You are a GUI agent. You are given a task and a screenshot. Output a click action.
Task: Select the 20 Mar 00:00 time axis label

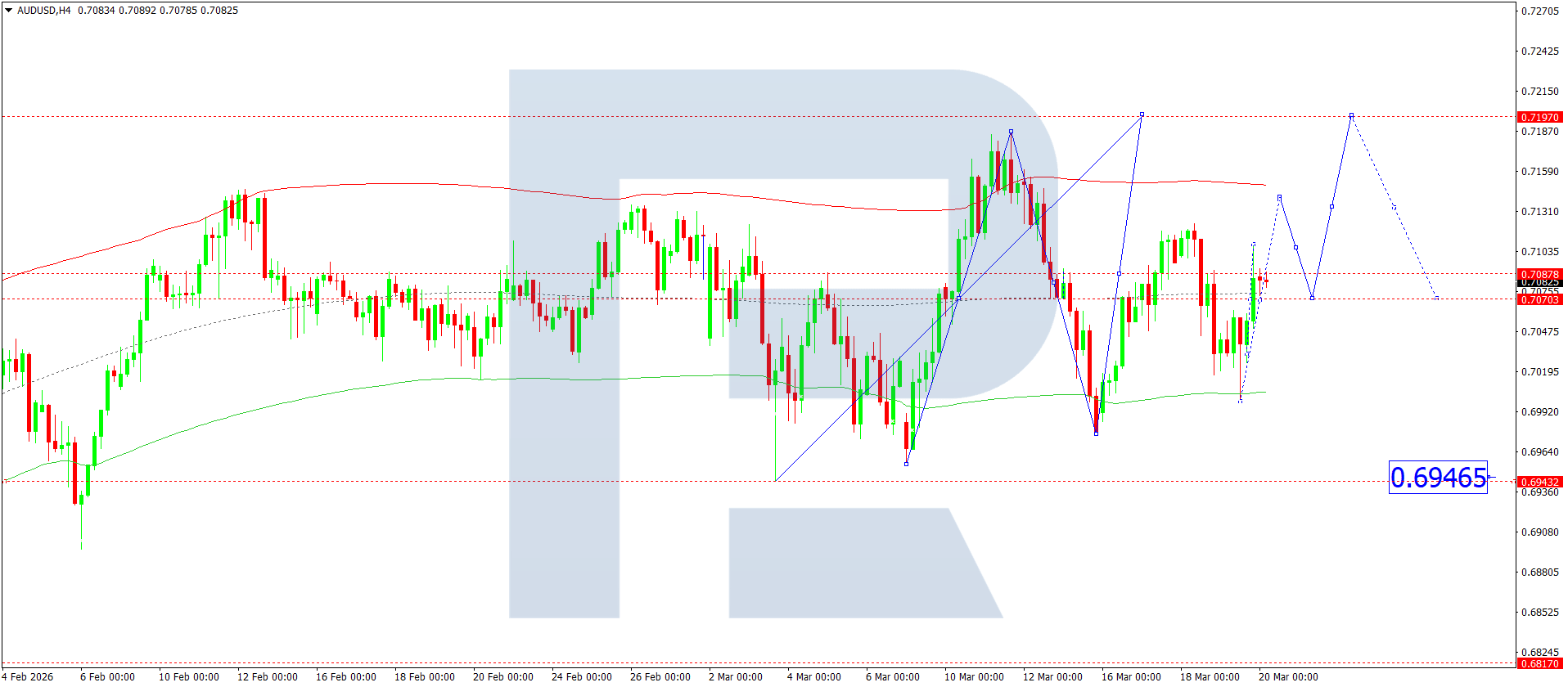point(1288,676)
